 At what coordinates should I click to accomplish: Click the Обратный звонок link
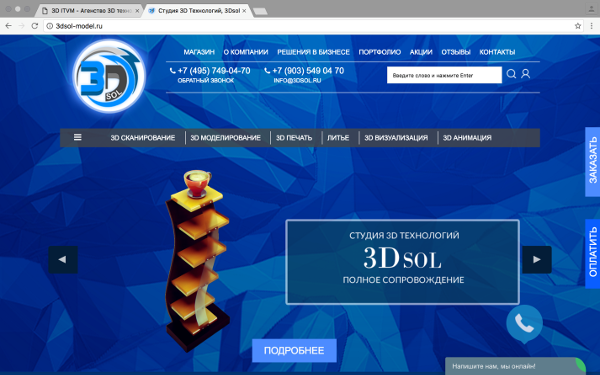pyautogui.click(x=206, y=80)
